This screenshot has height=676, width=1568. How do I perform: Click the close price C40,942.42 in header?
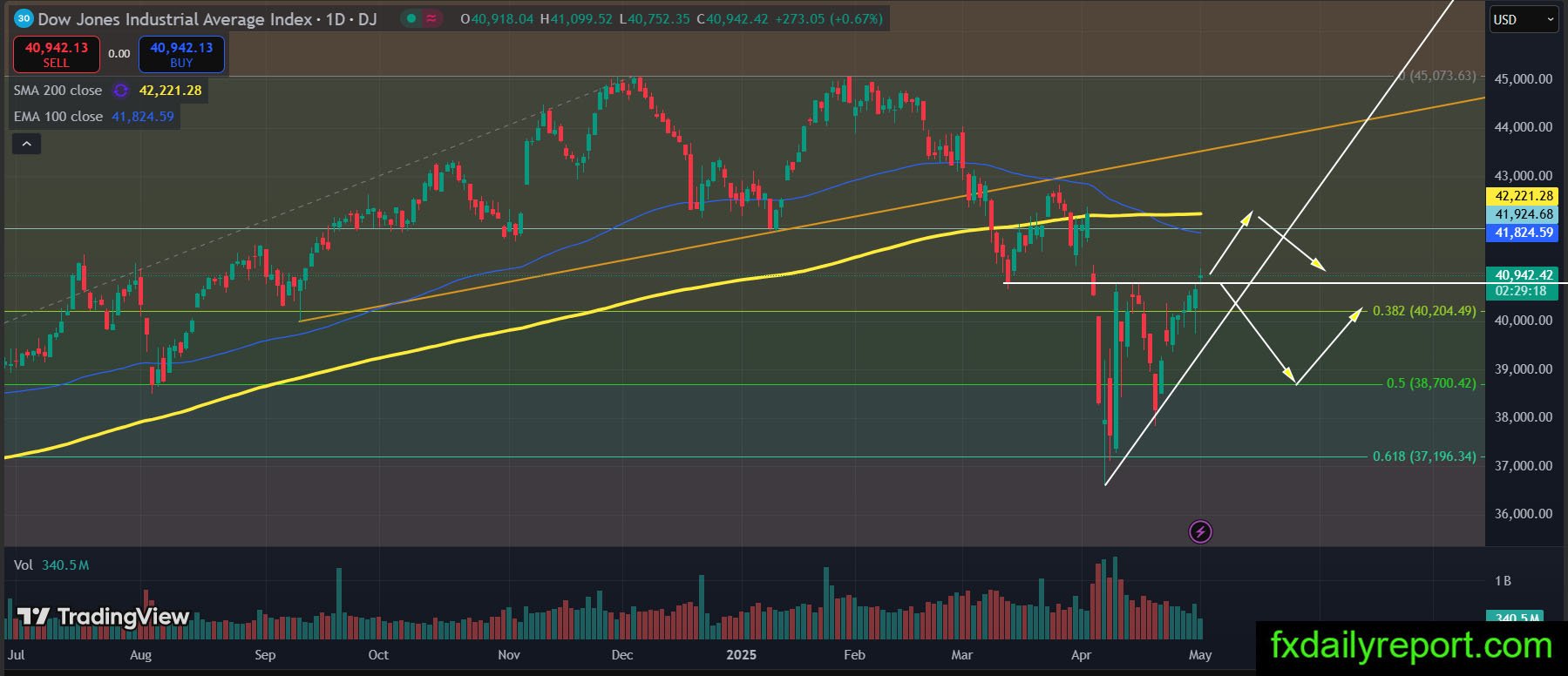pos(732,18)
